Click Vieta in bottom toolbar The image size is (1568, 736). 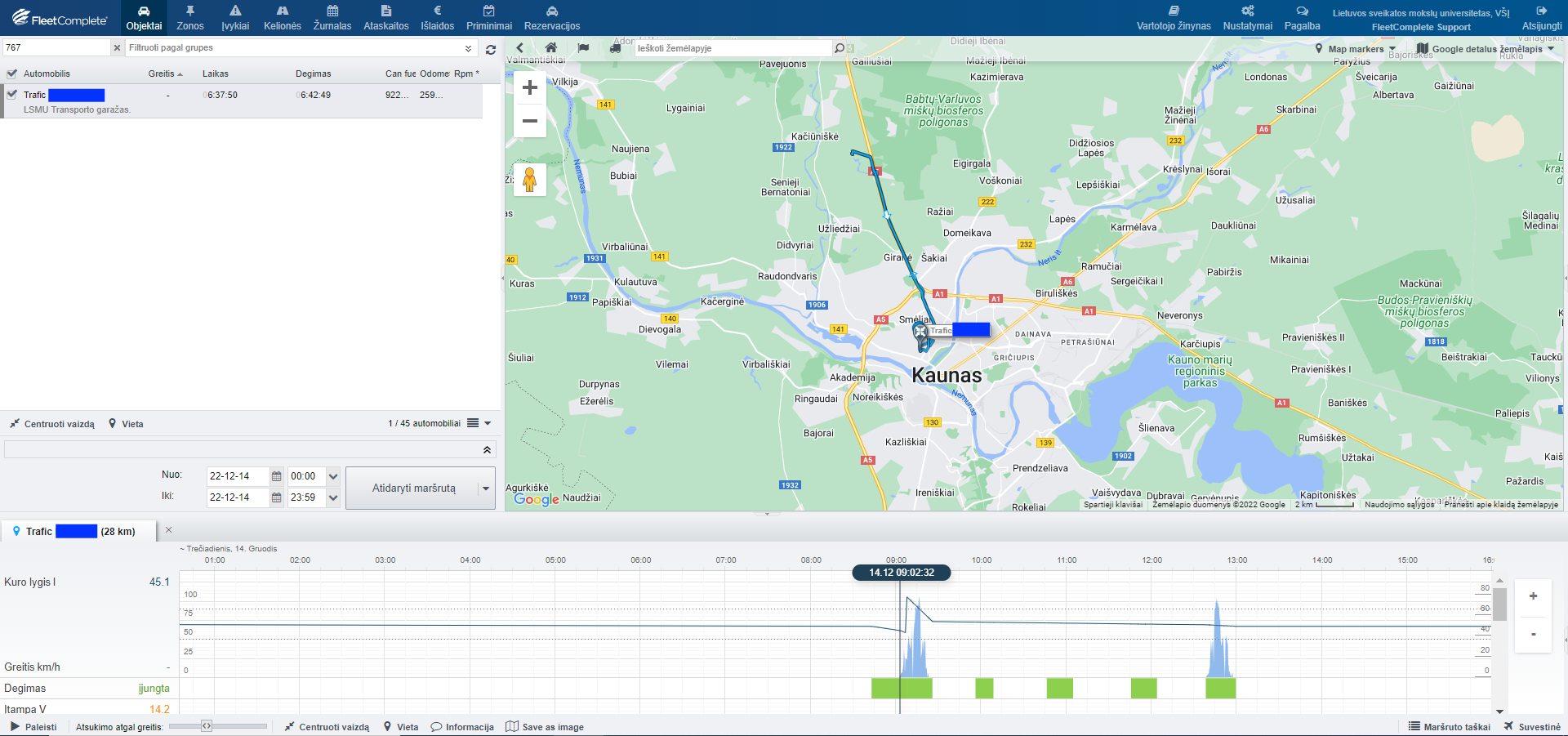[x=401, y=727]
